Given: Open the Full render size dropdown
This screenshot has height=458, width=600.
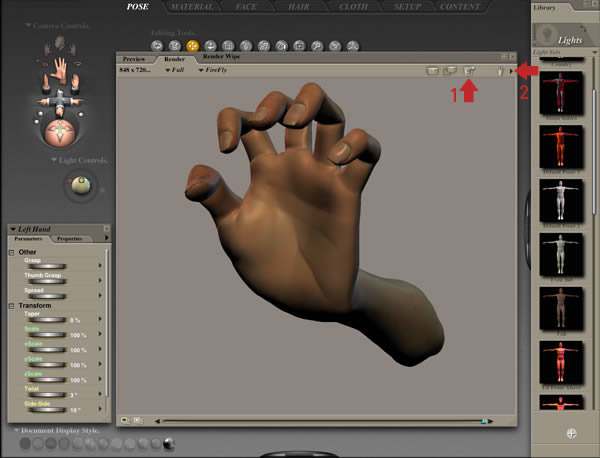Looking at the screenshot, I should 175,70.
